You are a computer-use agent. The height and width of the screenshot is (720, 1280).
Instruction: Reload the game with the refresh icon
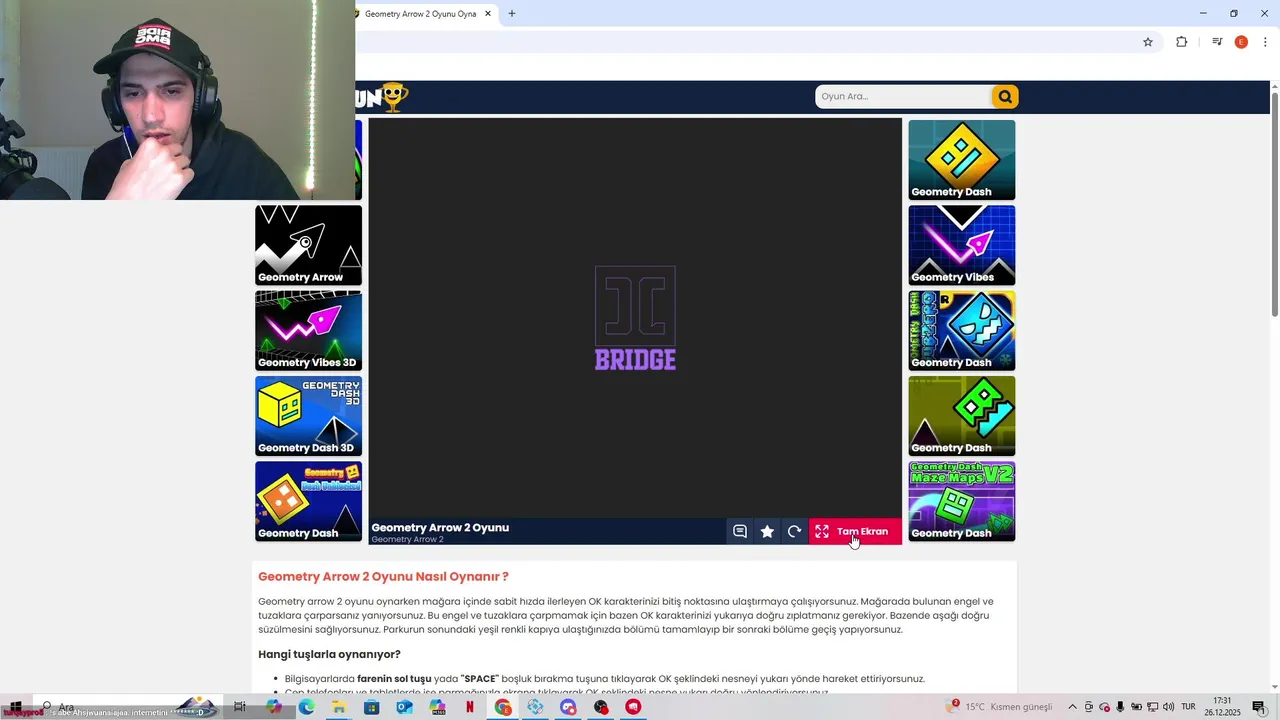click(794, 531)
